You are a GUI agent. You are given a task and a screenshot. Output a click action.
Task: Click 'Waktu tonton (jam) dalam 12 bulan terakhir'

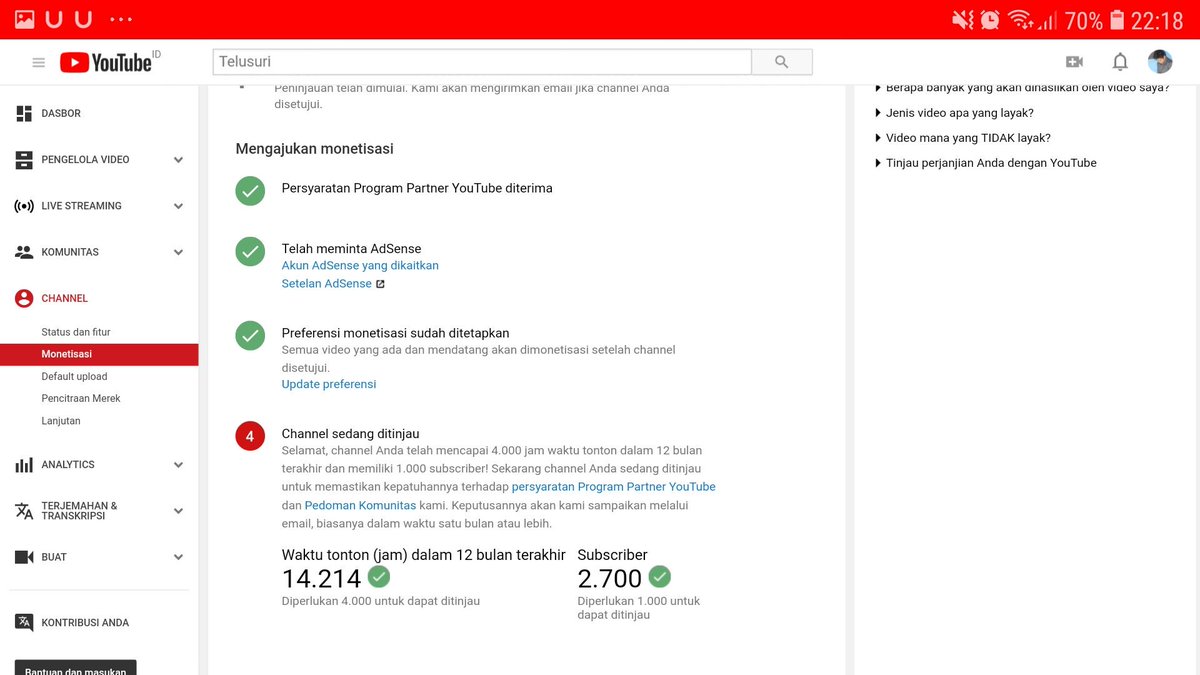click(424, 555)
